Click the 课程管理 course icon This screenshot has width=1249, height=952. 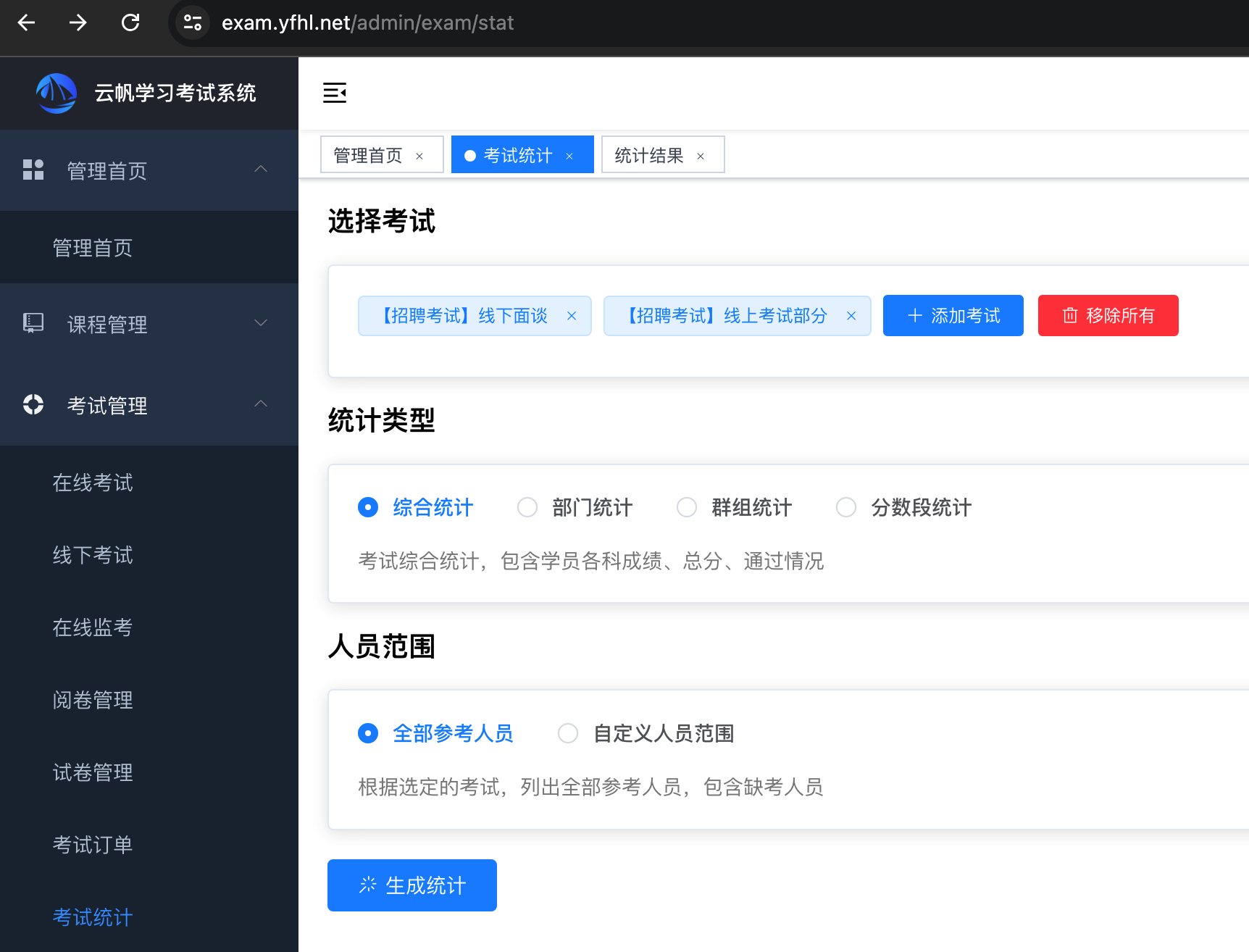(x=33, y=323)
